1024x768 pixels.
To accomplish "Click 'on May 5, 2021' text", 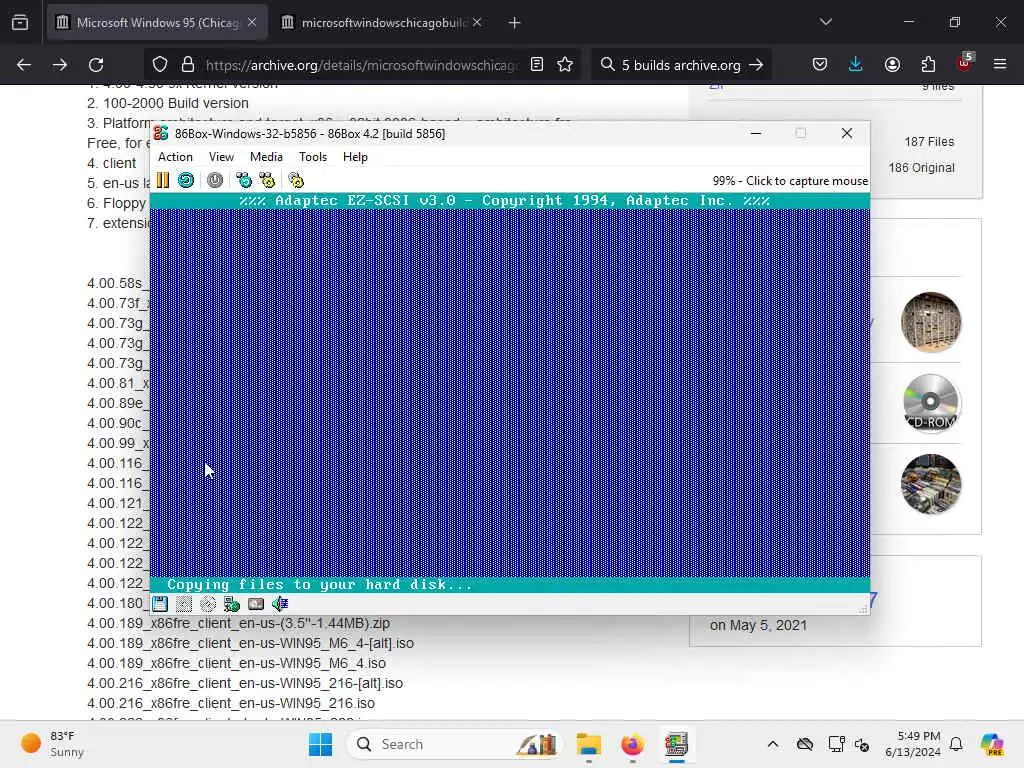I will [x=758, y=625].
